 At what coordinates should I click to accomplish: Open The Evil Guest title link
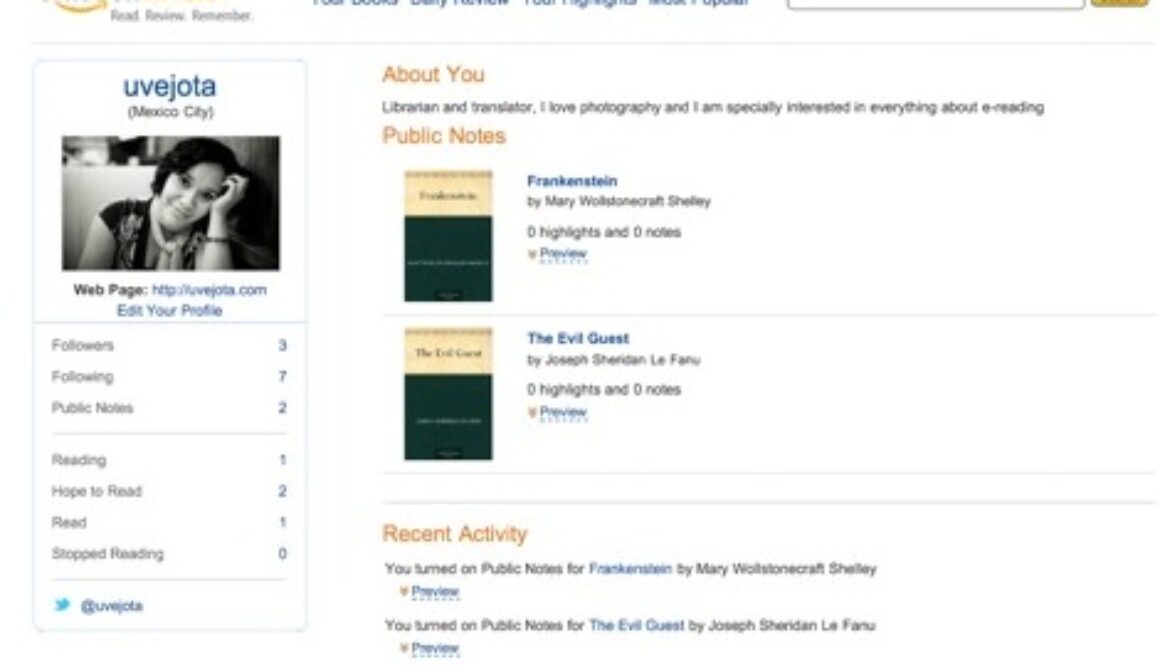pyautogui.click(x=578, y=339)
